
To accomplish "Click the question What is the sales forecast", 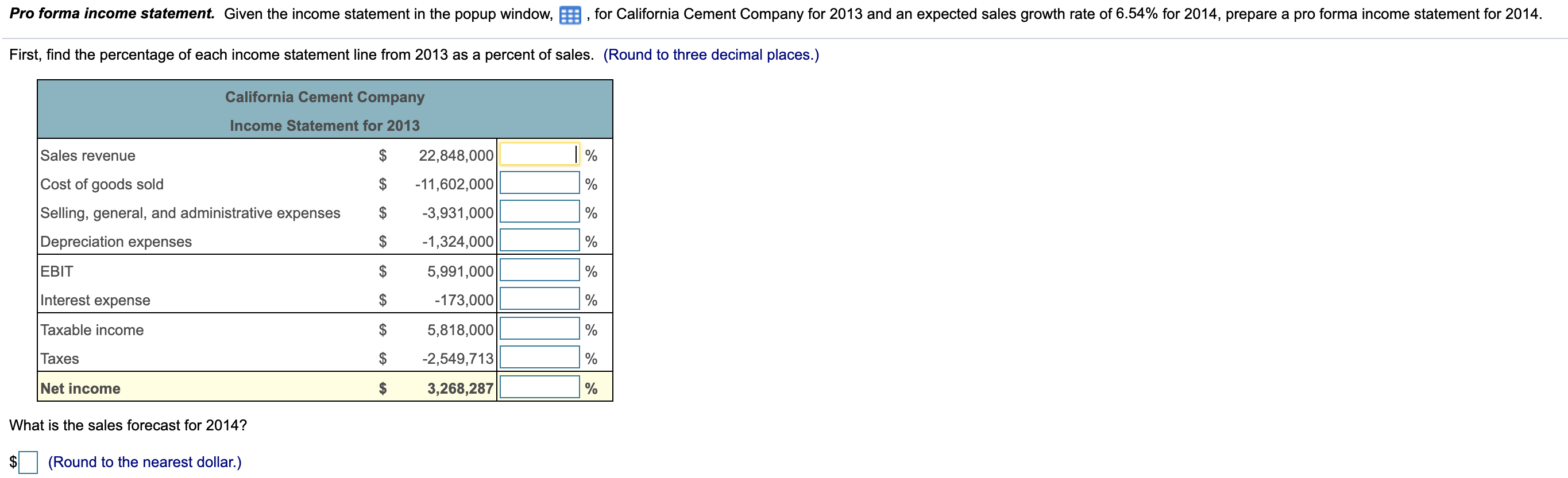I will pos(127,425).
